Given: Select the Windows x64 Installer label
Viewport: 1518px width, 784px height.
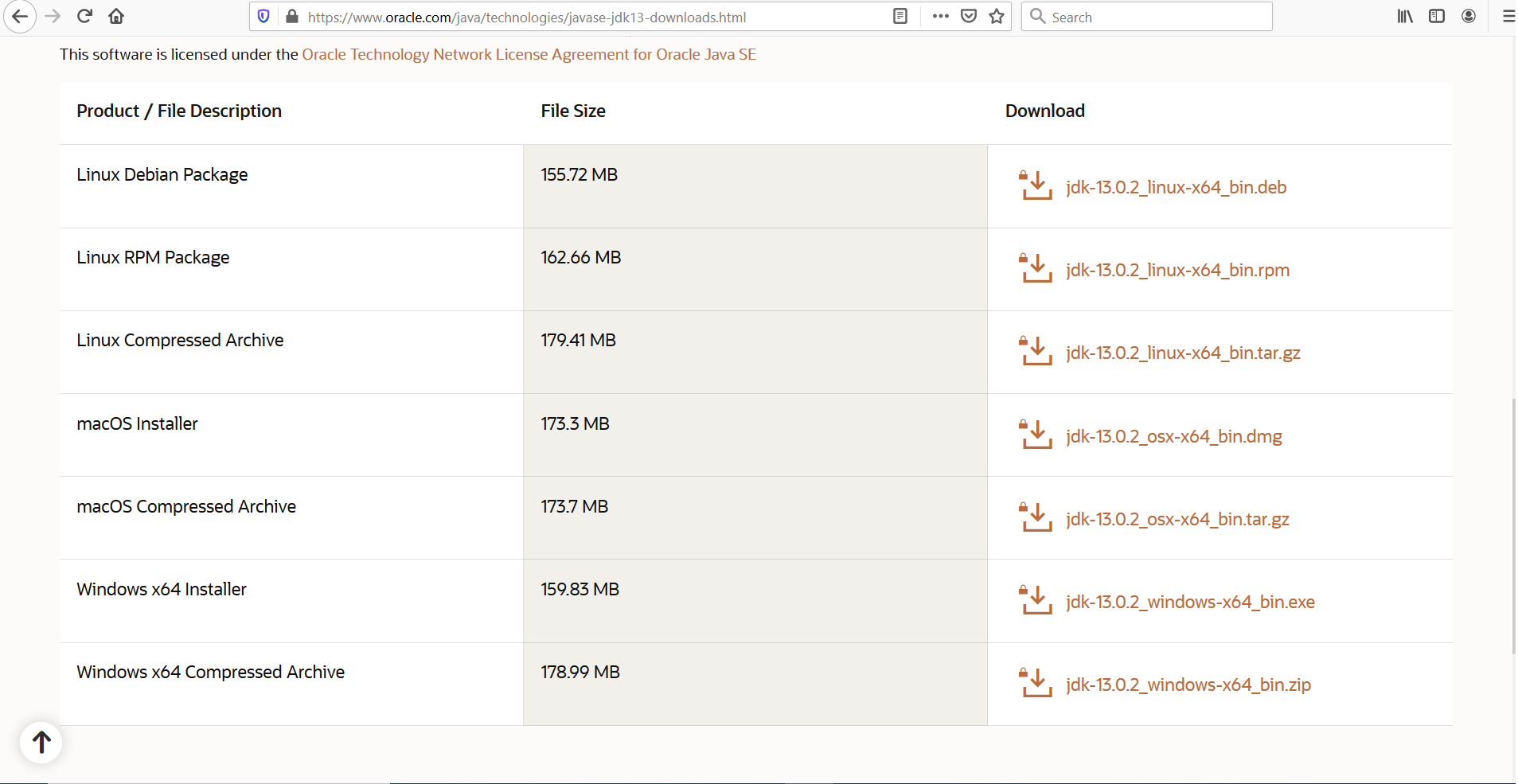Looking at the screenshot, I should click(x=162, y=589).
